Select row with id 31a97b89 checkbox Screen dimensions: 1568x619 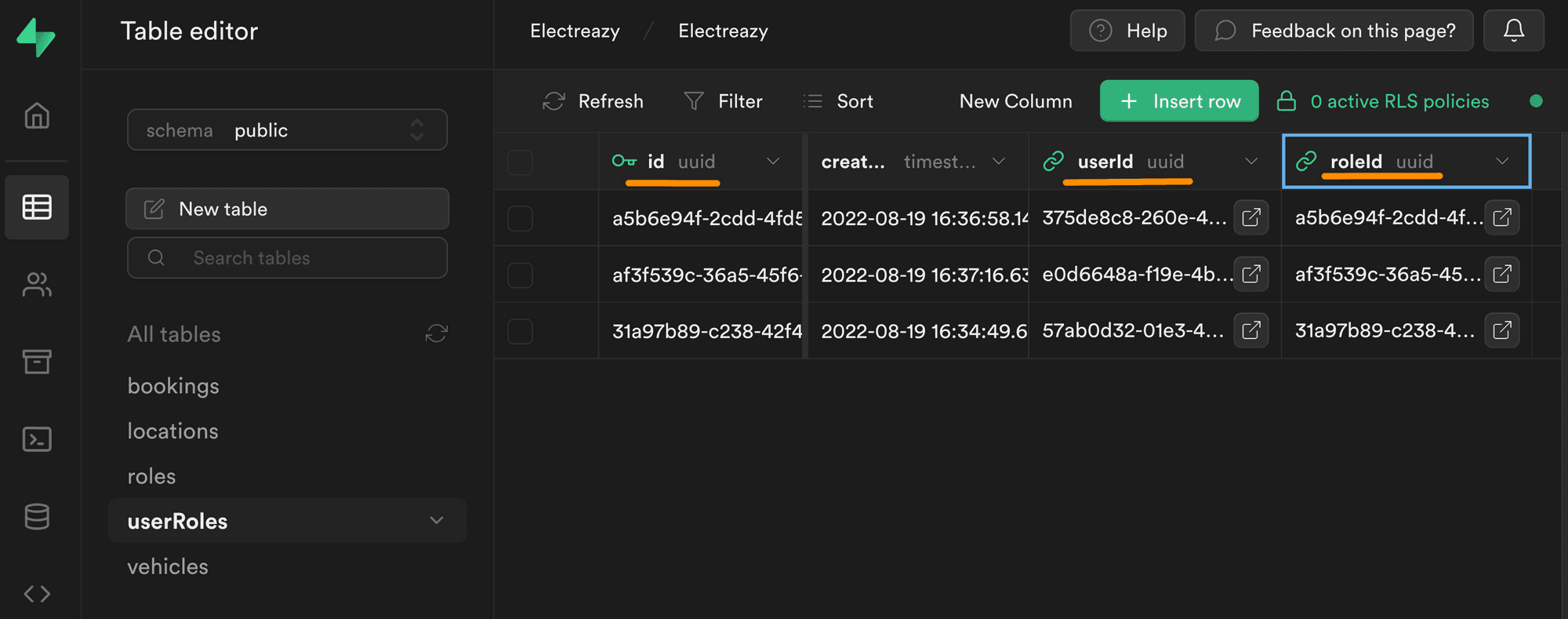pyautogui.click(x=520, y=331)
